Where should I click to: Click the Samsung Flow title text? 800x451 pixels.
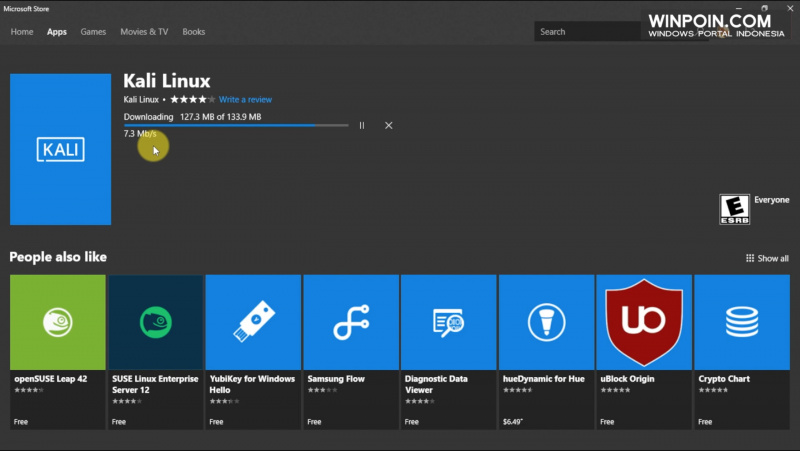336,379
